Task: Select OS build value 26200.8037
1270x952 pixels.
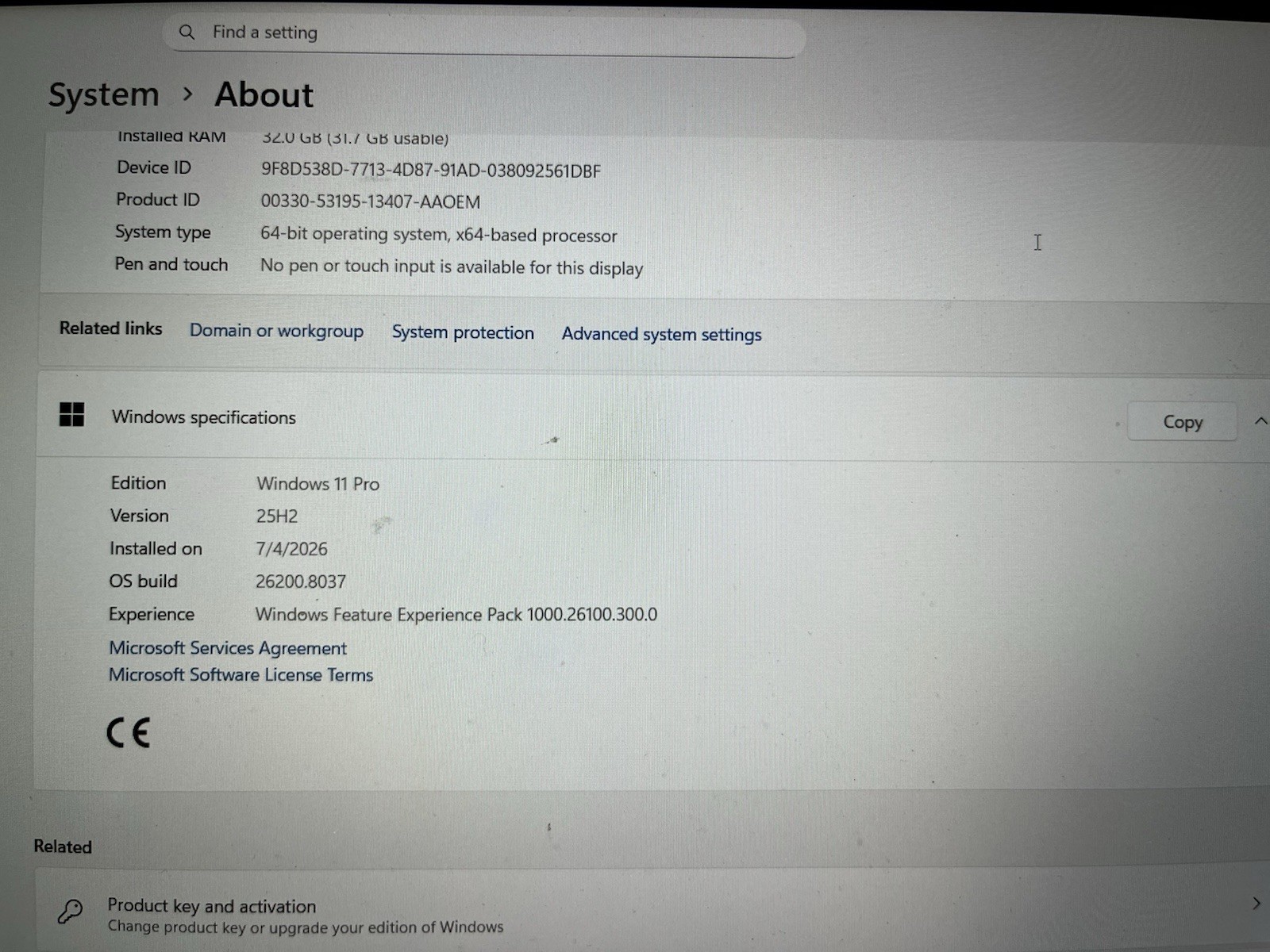Action: pos(301,582)
